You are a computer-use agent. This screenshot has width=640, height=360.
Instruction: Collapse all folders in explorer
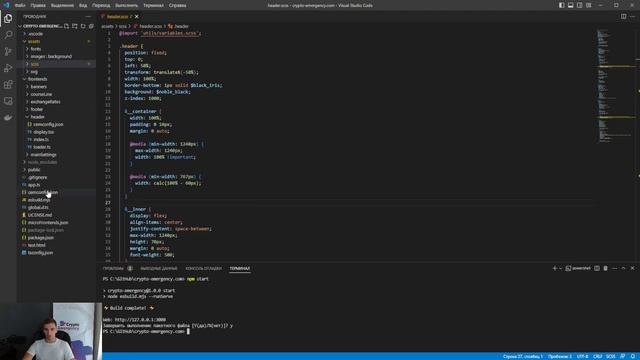pyautogui.click(x=91, y=26)
